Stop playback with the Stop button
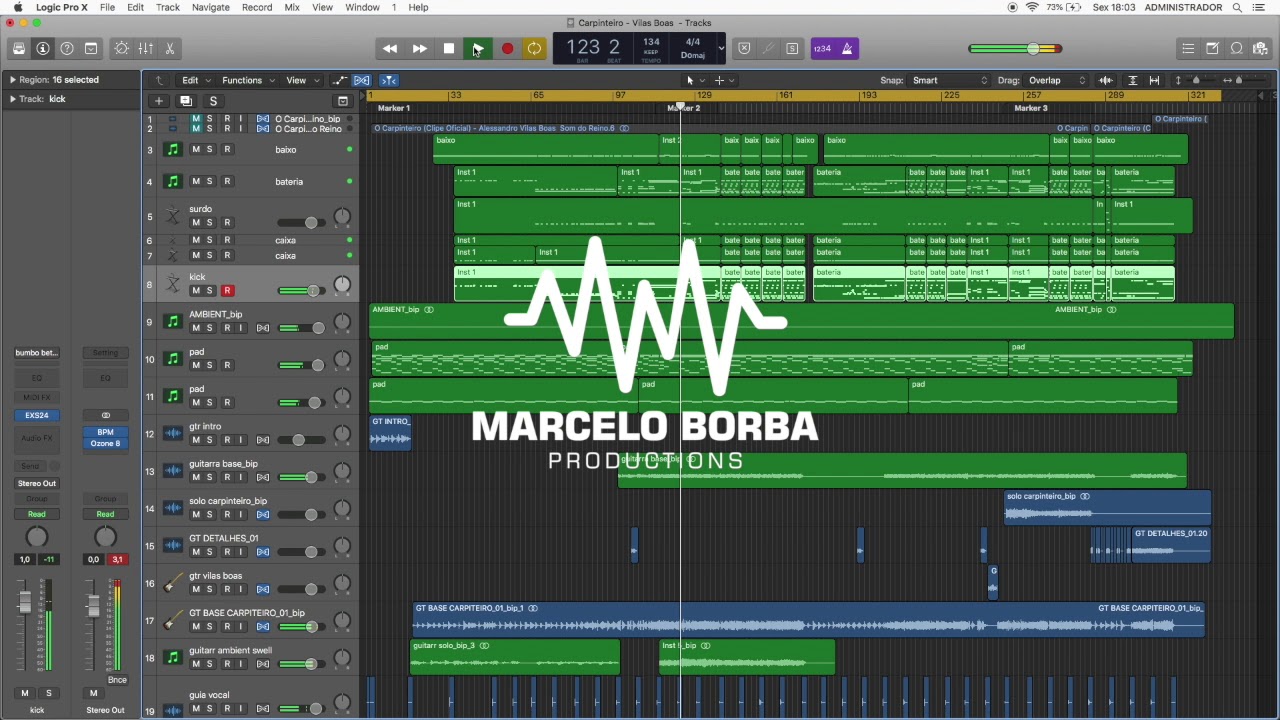Screen dimensions: 1280x720 (449, 48)
